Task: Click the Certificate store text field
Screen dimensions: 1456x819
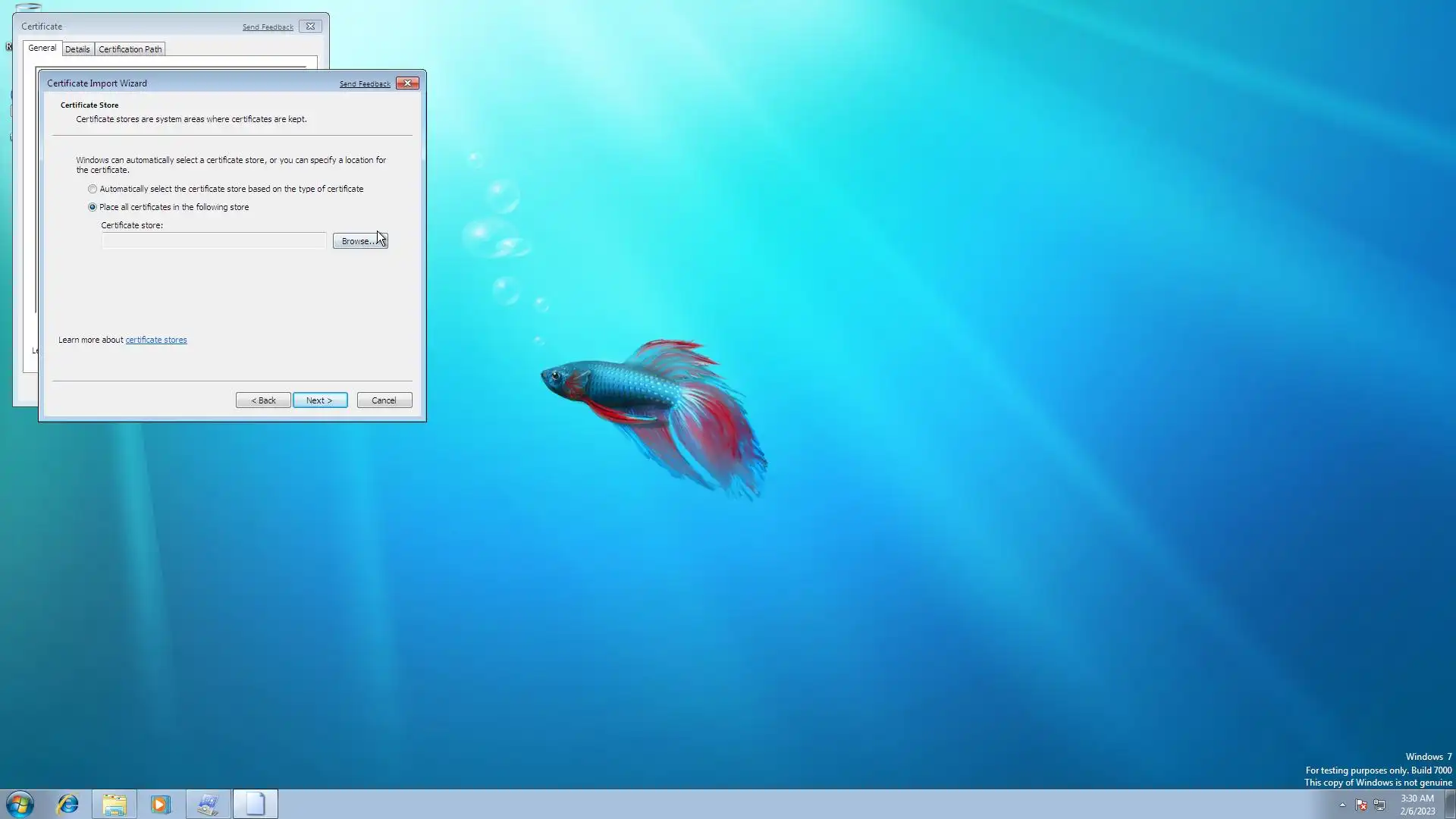Action: point(214,241)
